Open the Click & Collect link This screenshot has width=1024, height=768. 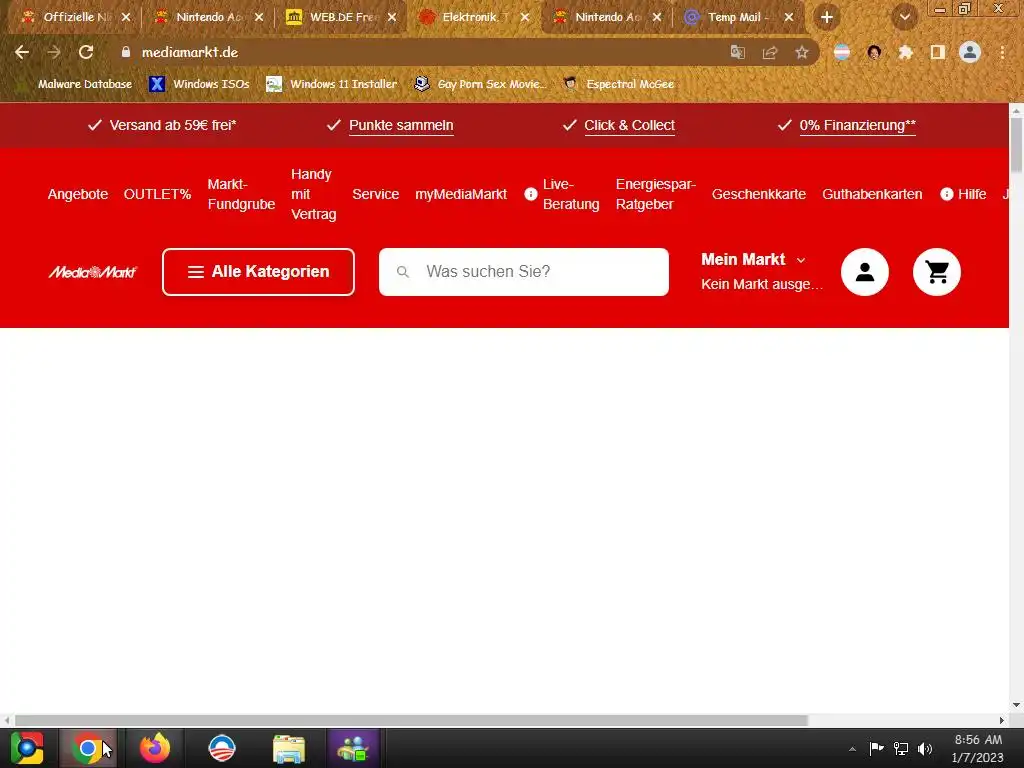[630, 125]
